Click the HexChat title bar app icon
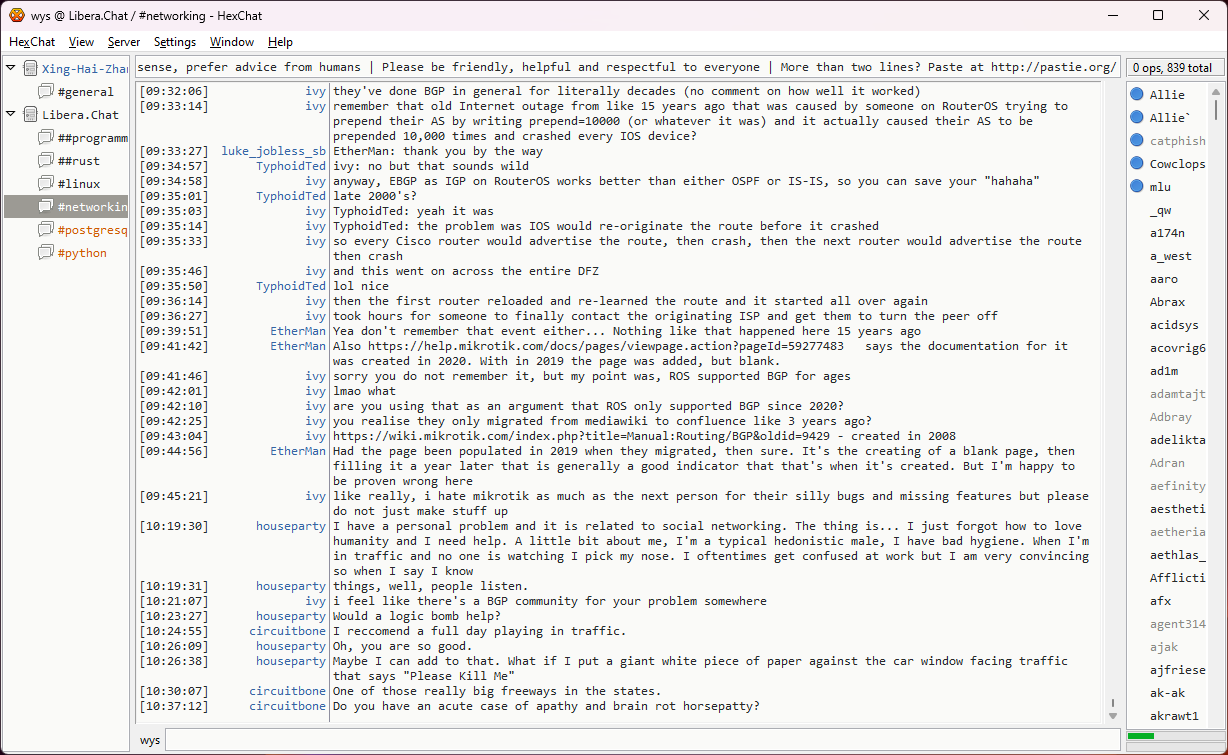Image resolution: width=1228 pixels, height=755 pixels. coord(17,15)
